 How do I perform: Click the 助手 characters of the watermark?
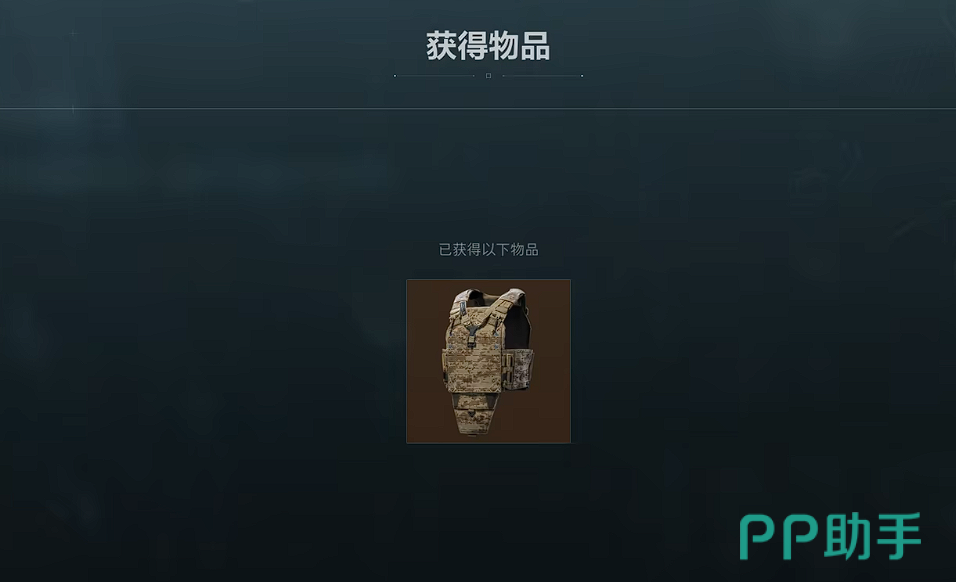tap(872, 536)
